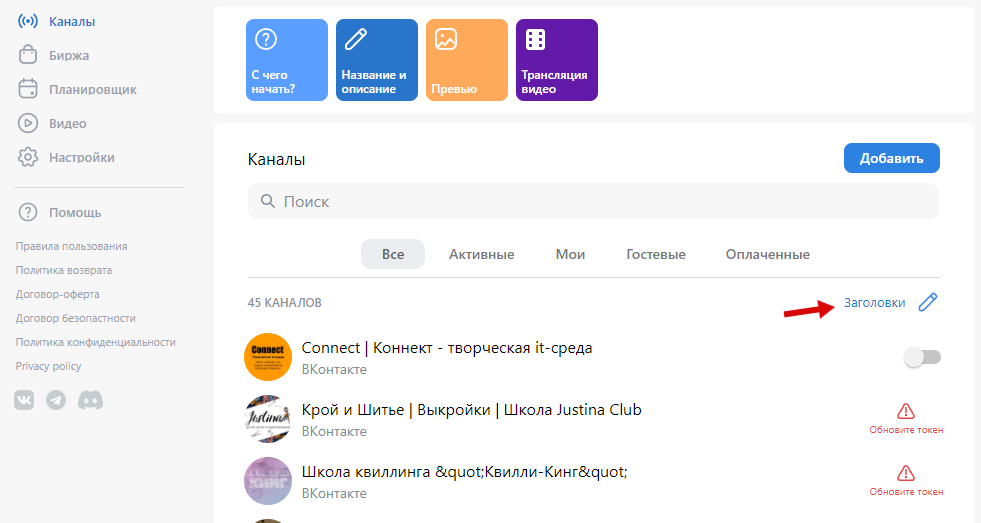Click warning icon for Крой и Шитье channel
Screen dimensions: 981x523
coord(906,411)
